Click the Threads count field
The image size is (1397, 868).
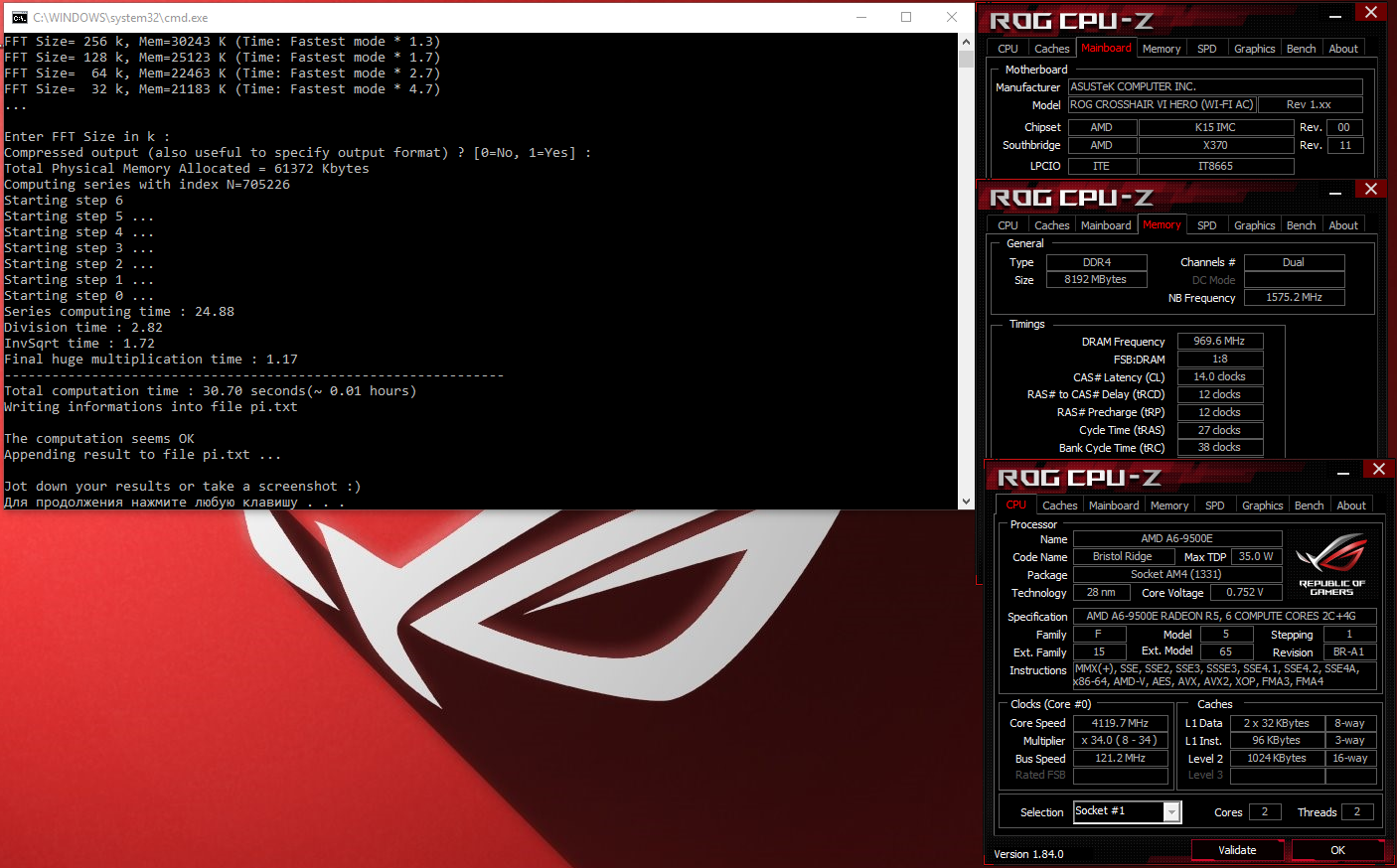coord(1357,811)
